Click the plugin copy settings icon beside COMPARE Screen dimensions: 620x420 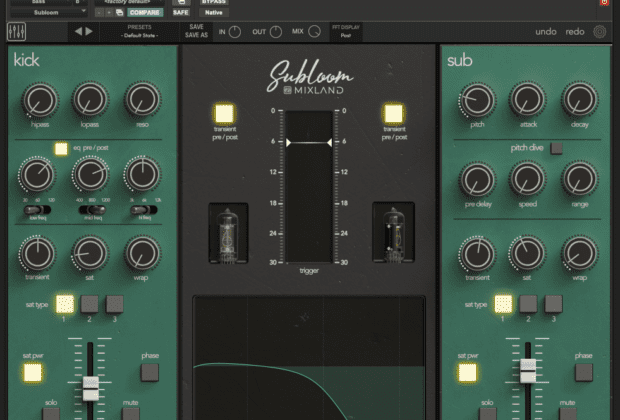[119, 13]
